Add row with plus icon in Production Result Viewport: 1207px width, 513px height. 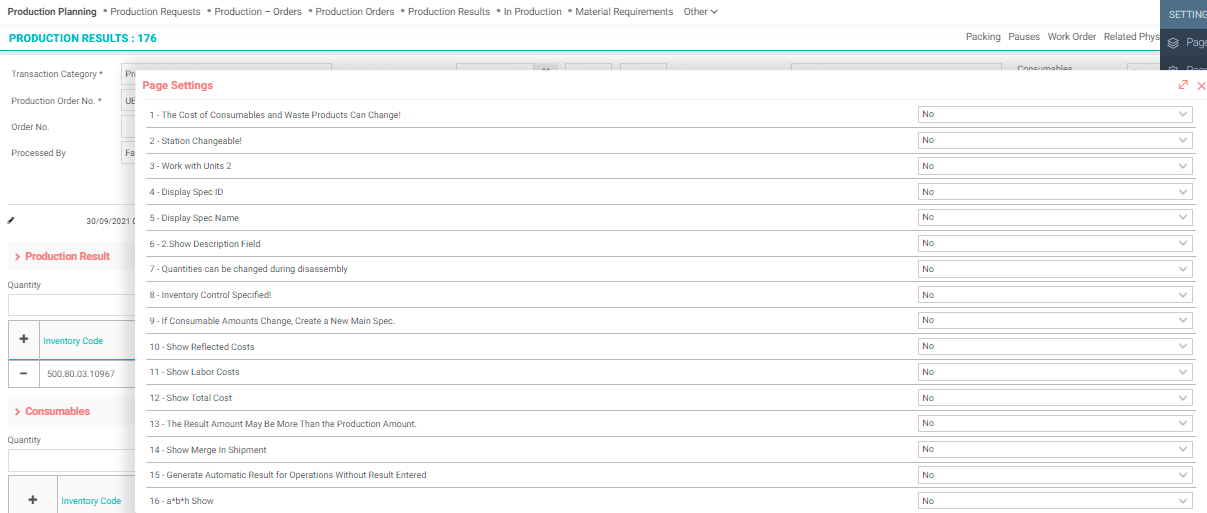click(24, 340)
